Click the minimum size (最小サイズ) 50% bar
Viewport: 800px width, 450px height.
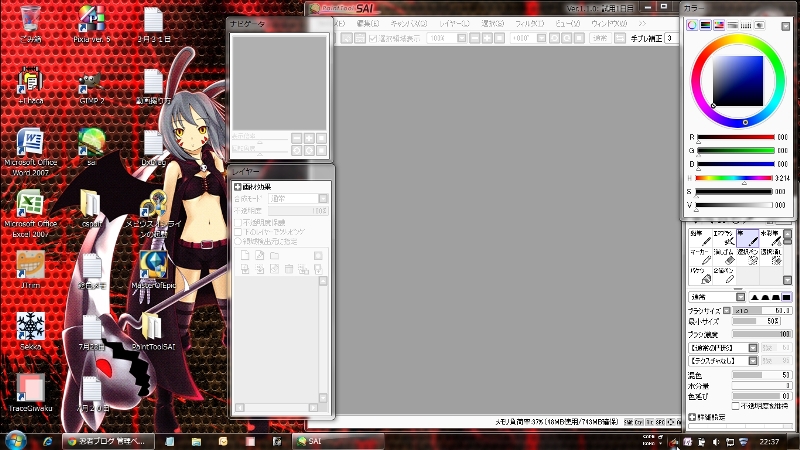pos(757,321)
